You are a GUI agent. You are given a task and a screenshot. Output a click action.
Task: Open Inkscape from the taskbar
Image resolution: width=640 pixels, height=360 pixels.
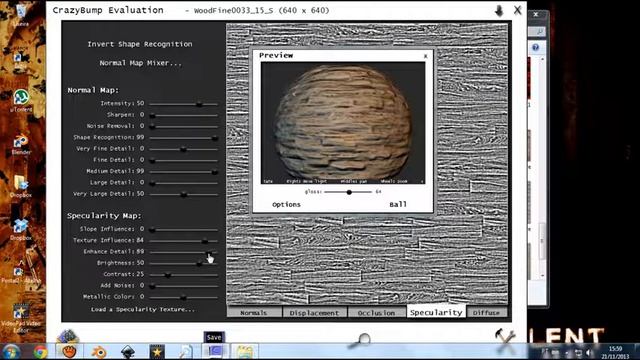pos(128,351)
